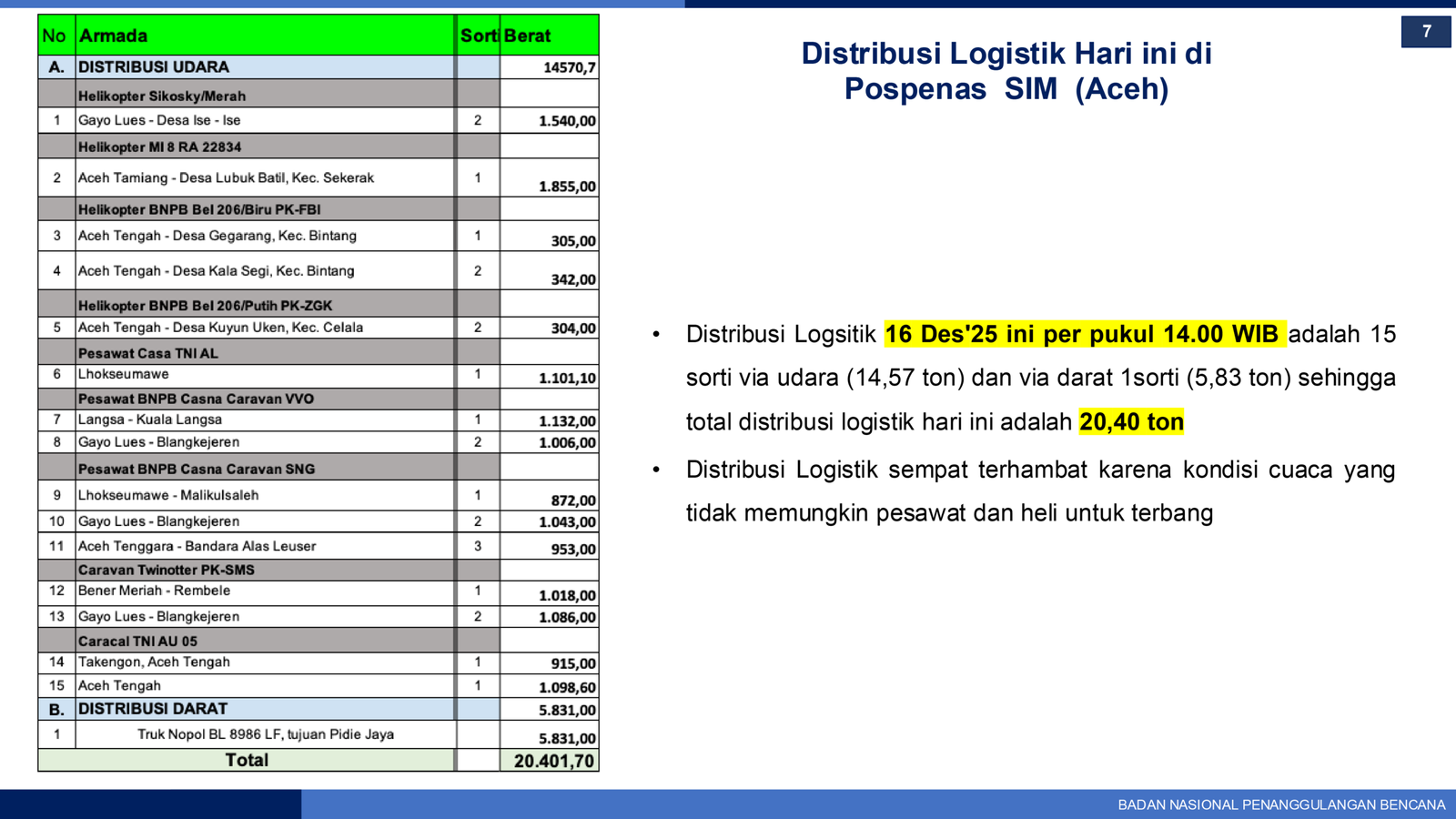Select 'Aceh Tenggara - Bandara Alas Leuser' cell
1456x819 pixels.
click(197, 546)
